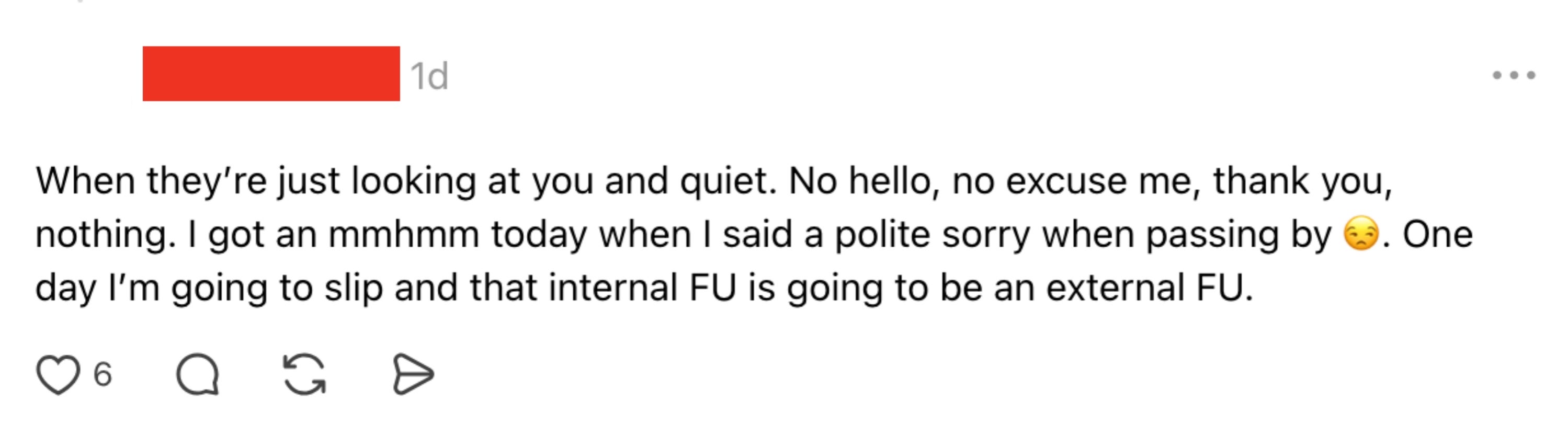
Task: Repost using the circular arrows icon
Action: pos(304,374)
